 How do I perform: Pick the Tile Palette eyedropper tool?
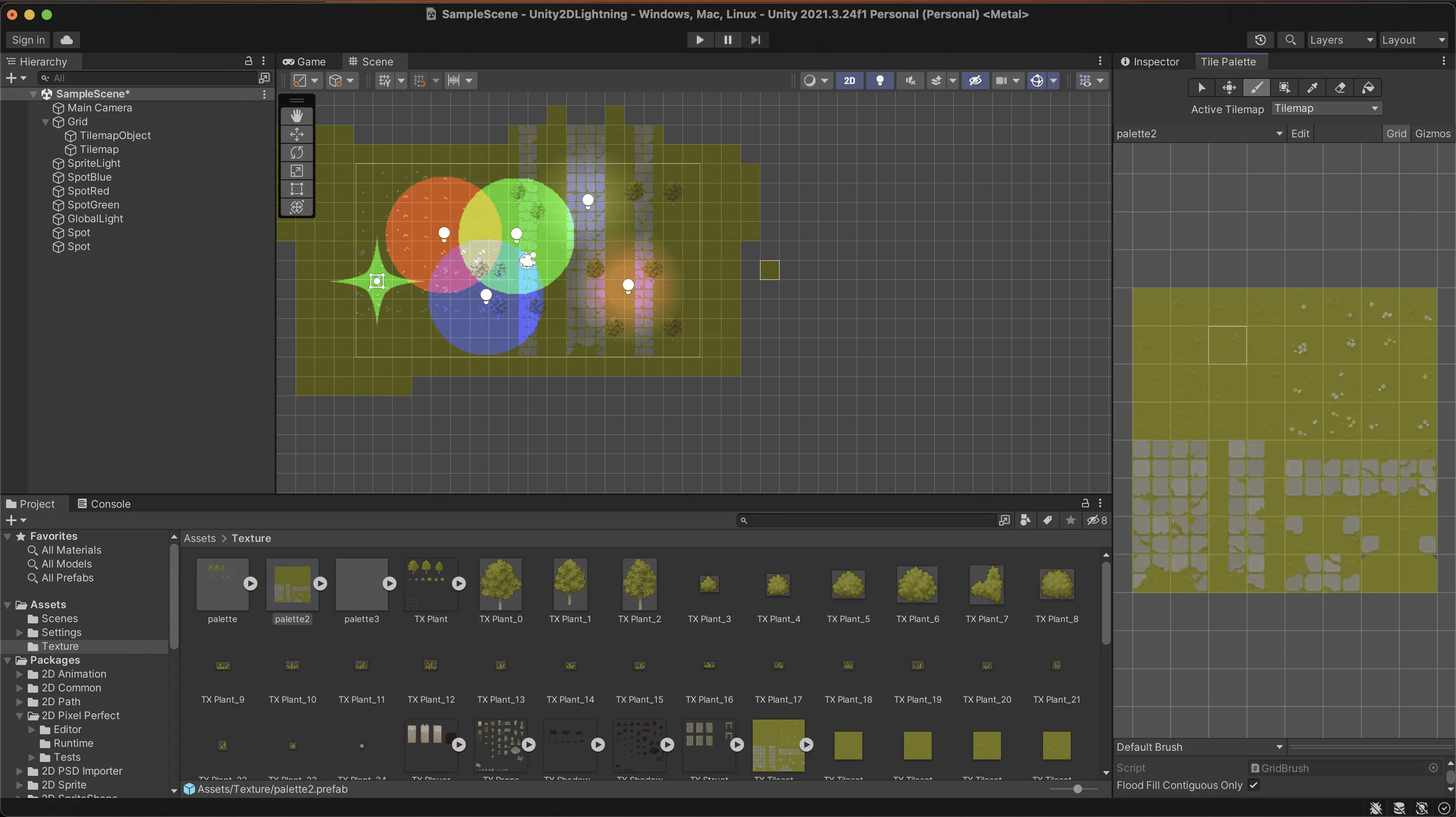pyautogui.click(x=1312, y=88)
